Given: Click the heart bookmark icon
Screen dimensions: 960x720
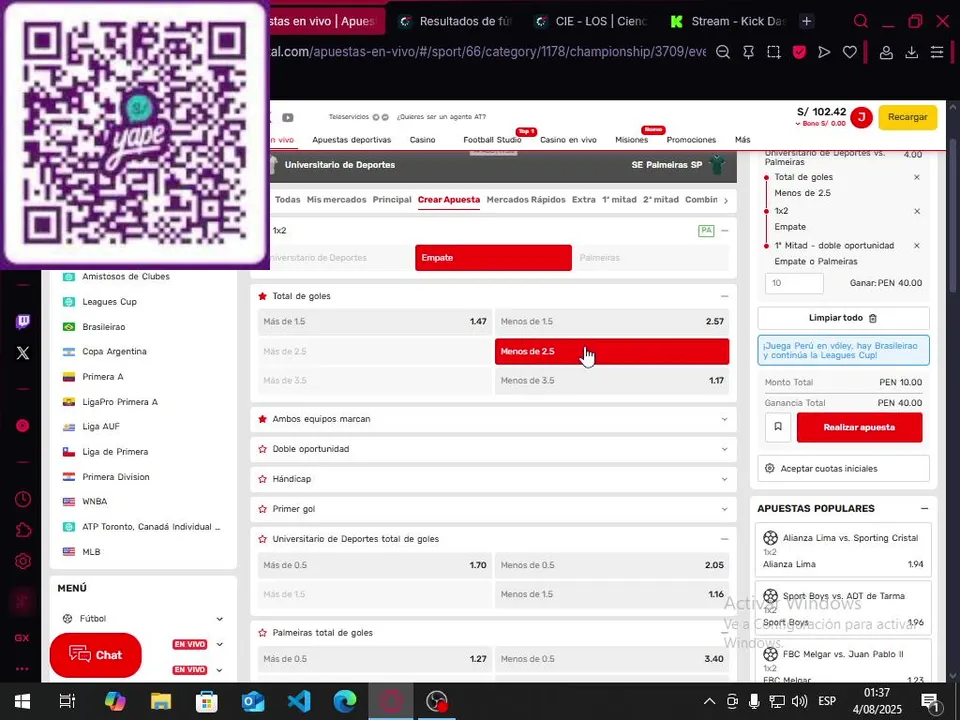Looking at the screenshot, I should coord(849,52).
